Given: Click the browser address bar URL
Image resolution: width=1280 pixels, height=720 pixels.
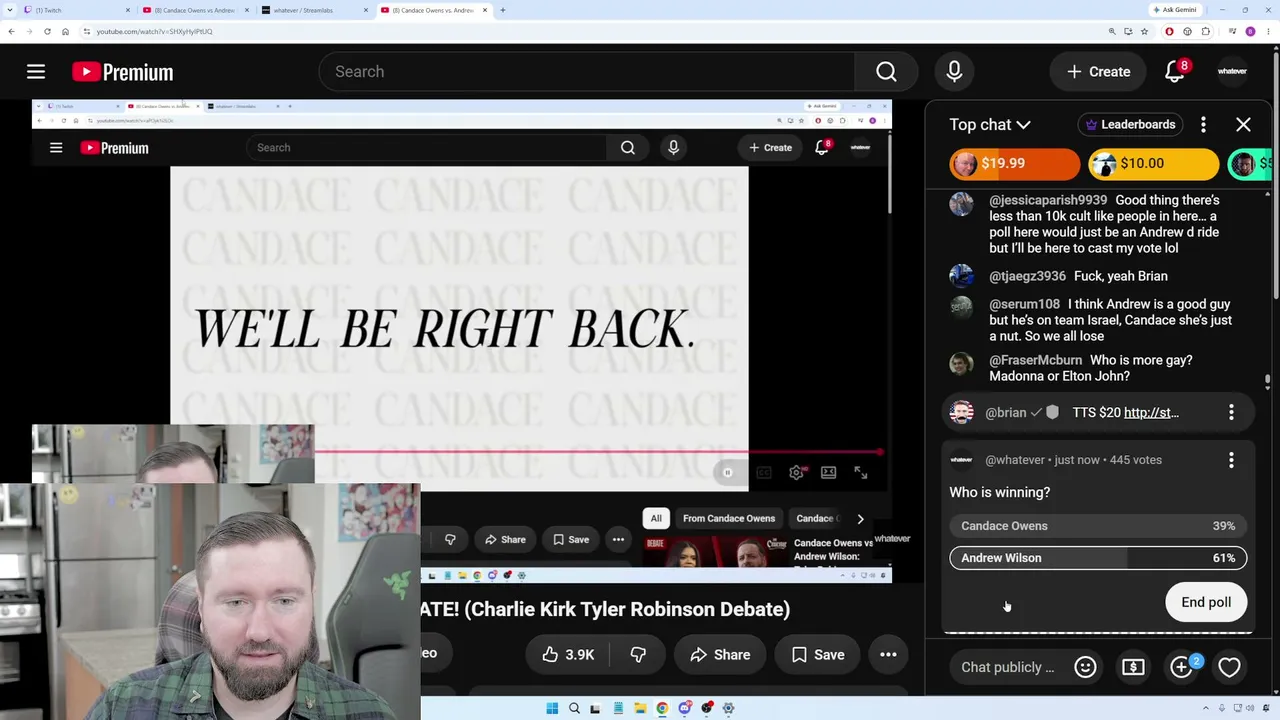Looking at the screenshot, I should [x=155, y=31].
